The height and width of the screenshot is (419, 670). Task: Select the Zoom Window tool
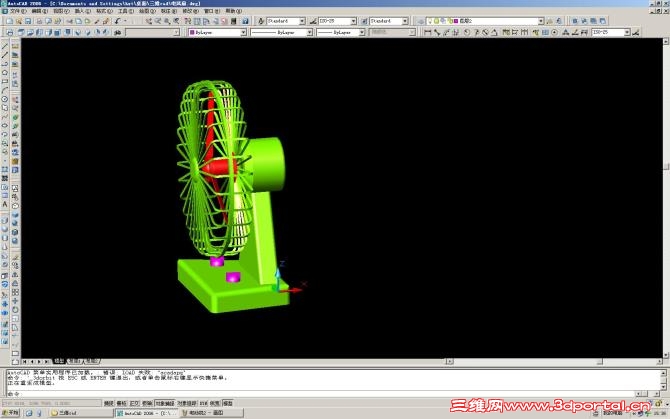pos(167,21)
